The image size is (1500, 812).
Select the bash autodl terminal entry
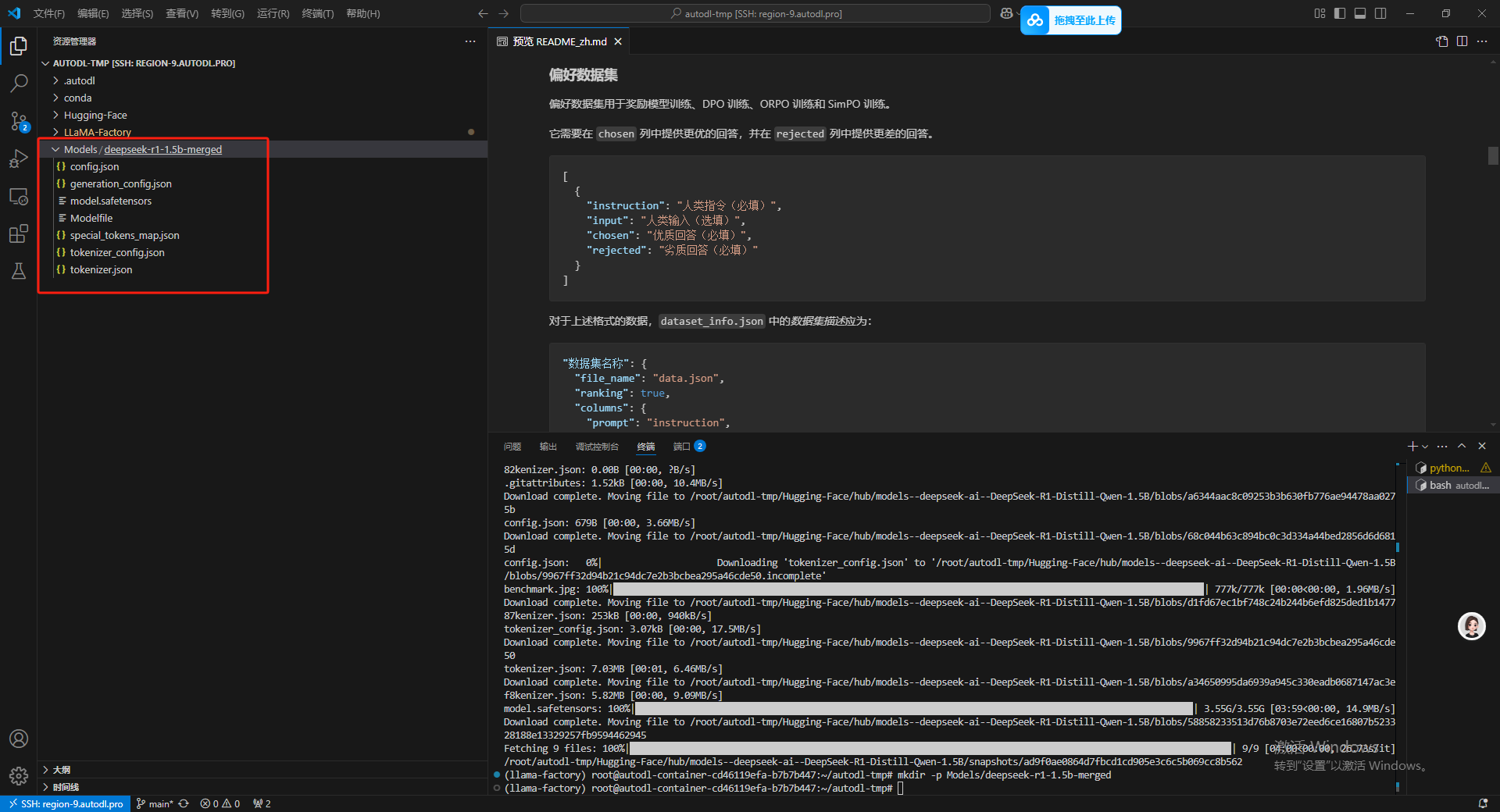(x=1452, y=486)
